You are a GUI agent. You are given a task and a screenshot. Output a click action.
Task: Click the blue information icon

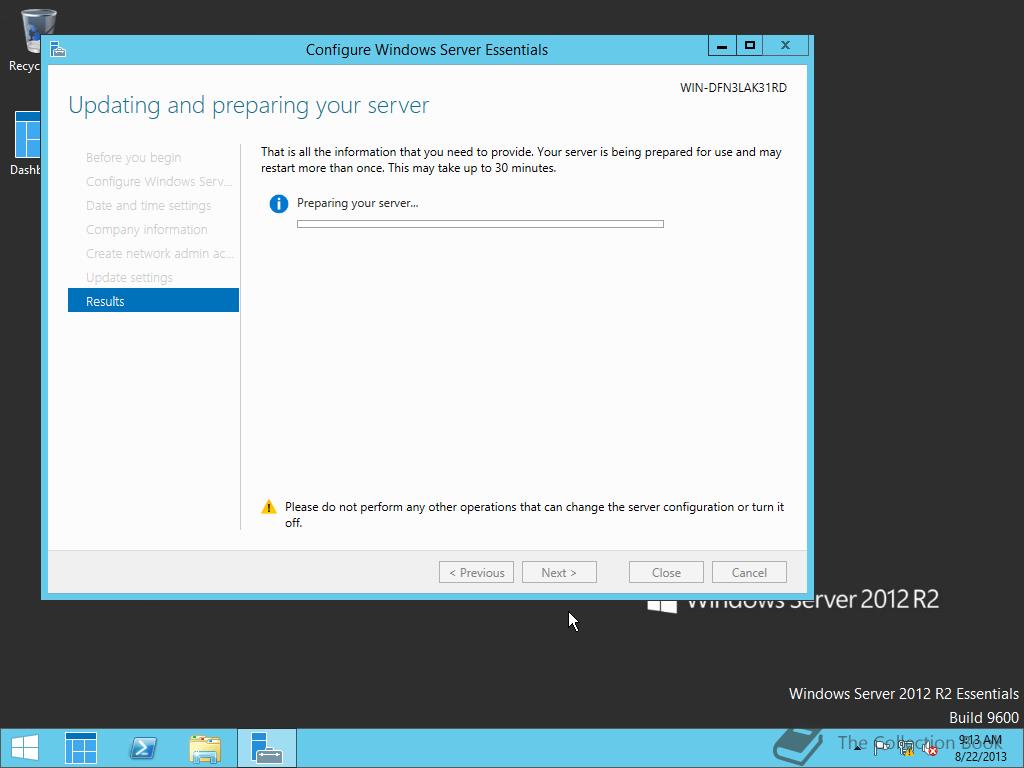tap(279, 204)
